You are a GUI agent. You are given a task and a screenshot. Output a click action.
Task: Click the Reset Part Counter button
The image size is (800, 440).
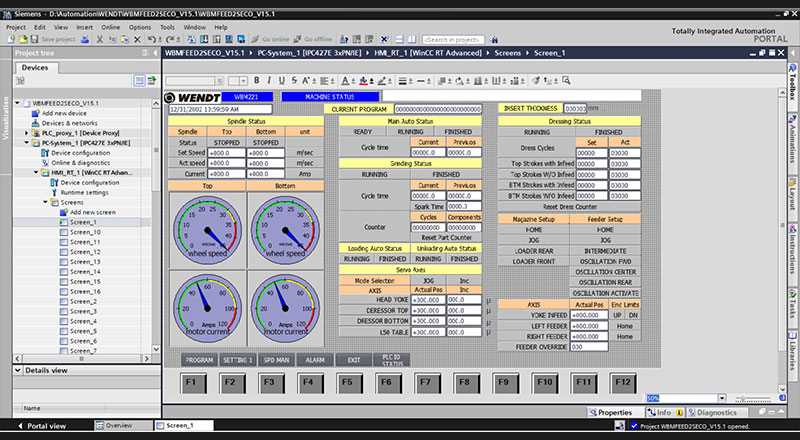tap(446, 238)
